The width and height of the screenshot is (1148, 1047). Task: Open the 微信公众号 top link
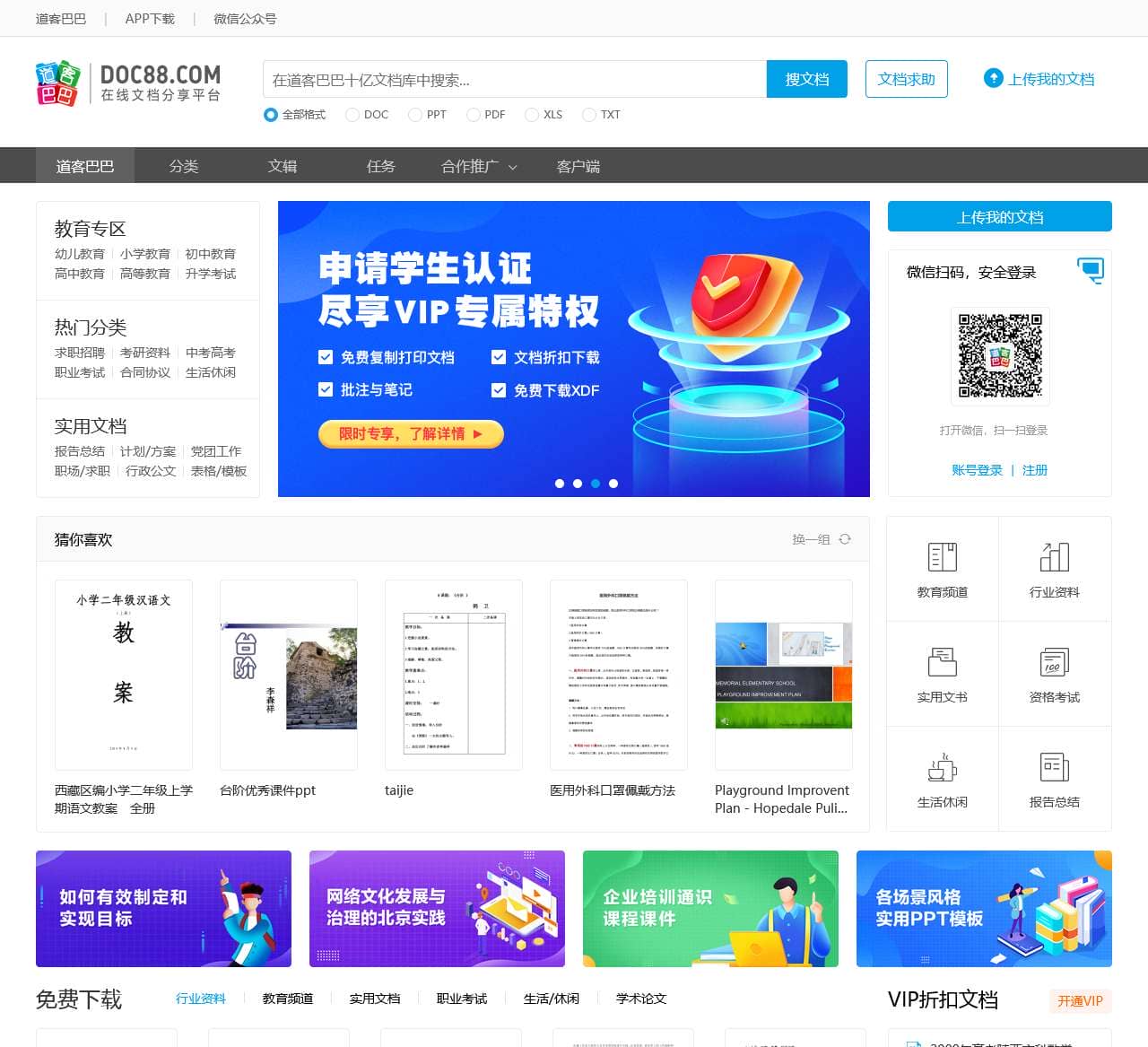tap(245, 19)
